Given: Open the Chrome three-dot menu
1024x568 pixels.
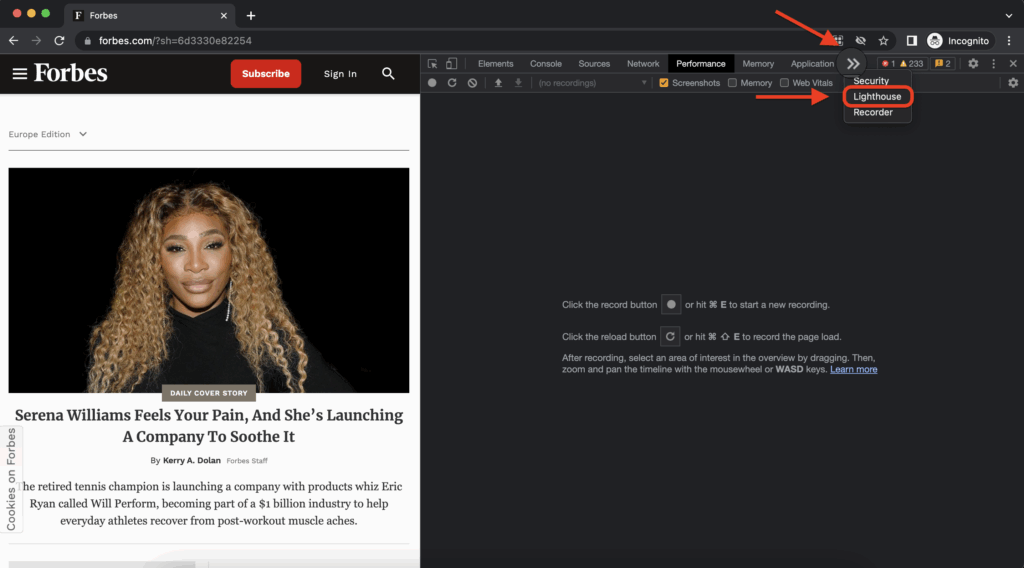Looking at the screenshot, I should (1009, 40).
